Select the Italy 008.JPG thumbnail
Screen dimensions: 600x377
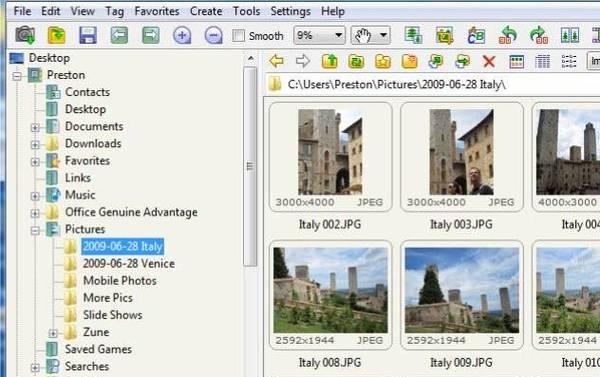click(330, 295)
